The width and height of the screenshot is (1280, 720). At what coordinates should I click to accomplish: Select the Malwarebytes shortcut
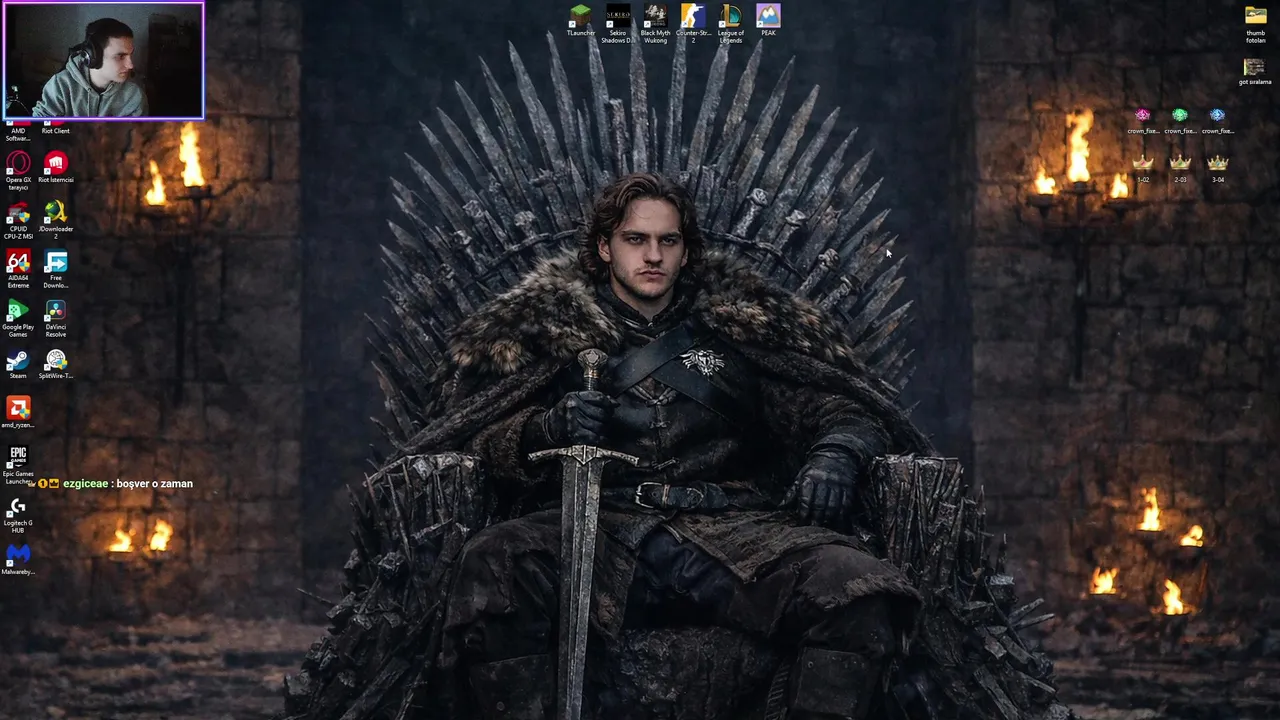point(18,560)
